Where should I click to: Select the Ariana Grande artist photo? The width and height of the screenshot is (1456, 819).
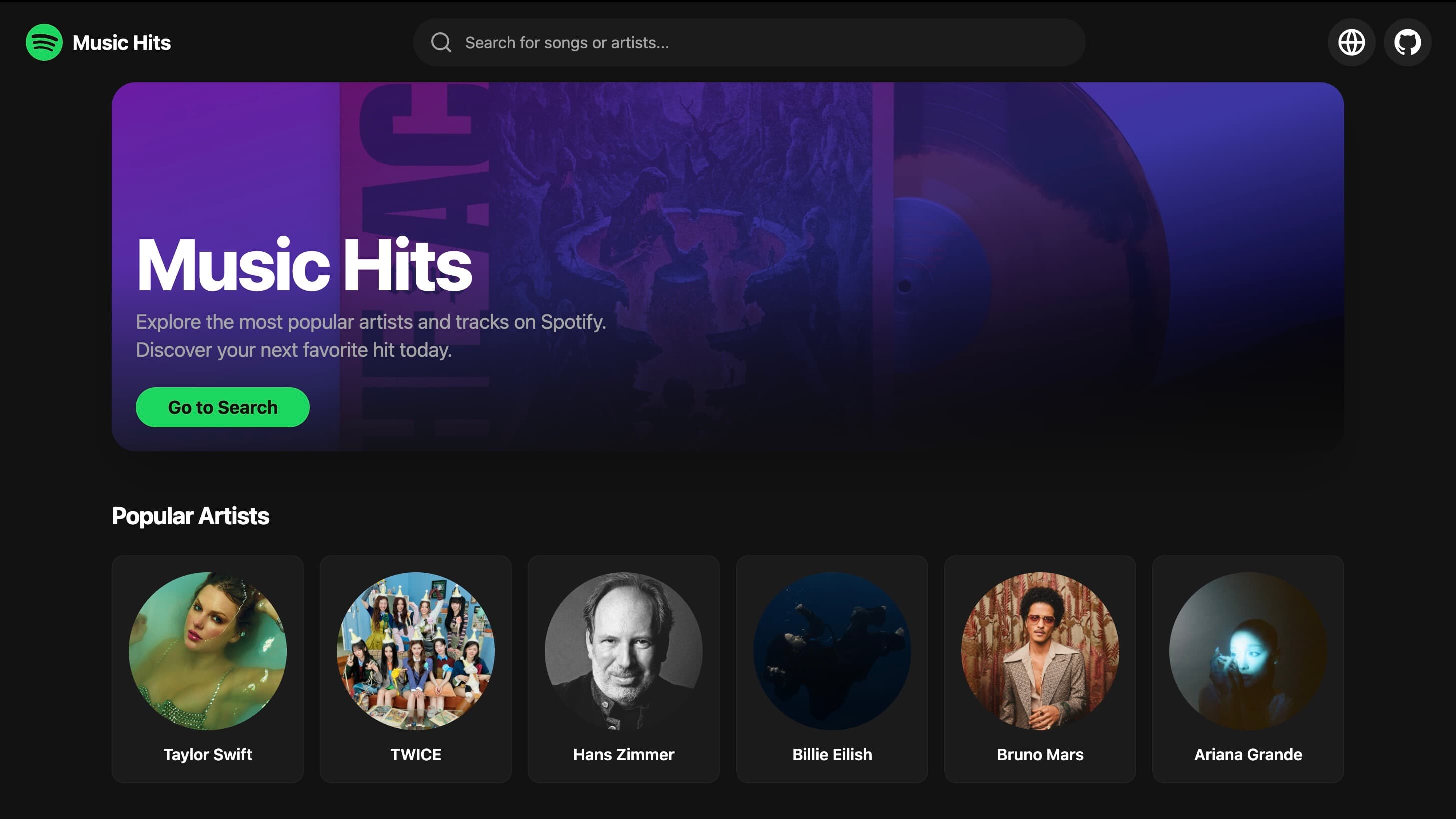(x=1248, y=651)
